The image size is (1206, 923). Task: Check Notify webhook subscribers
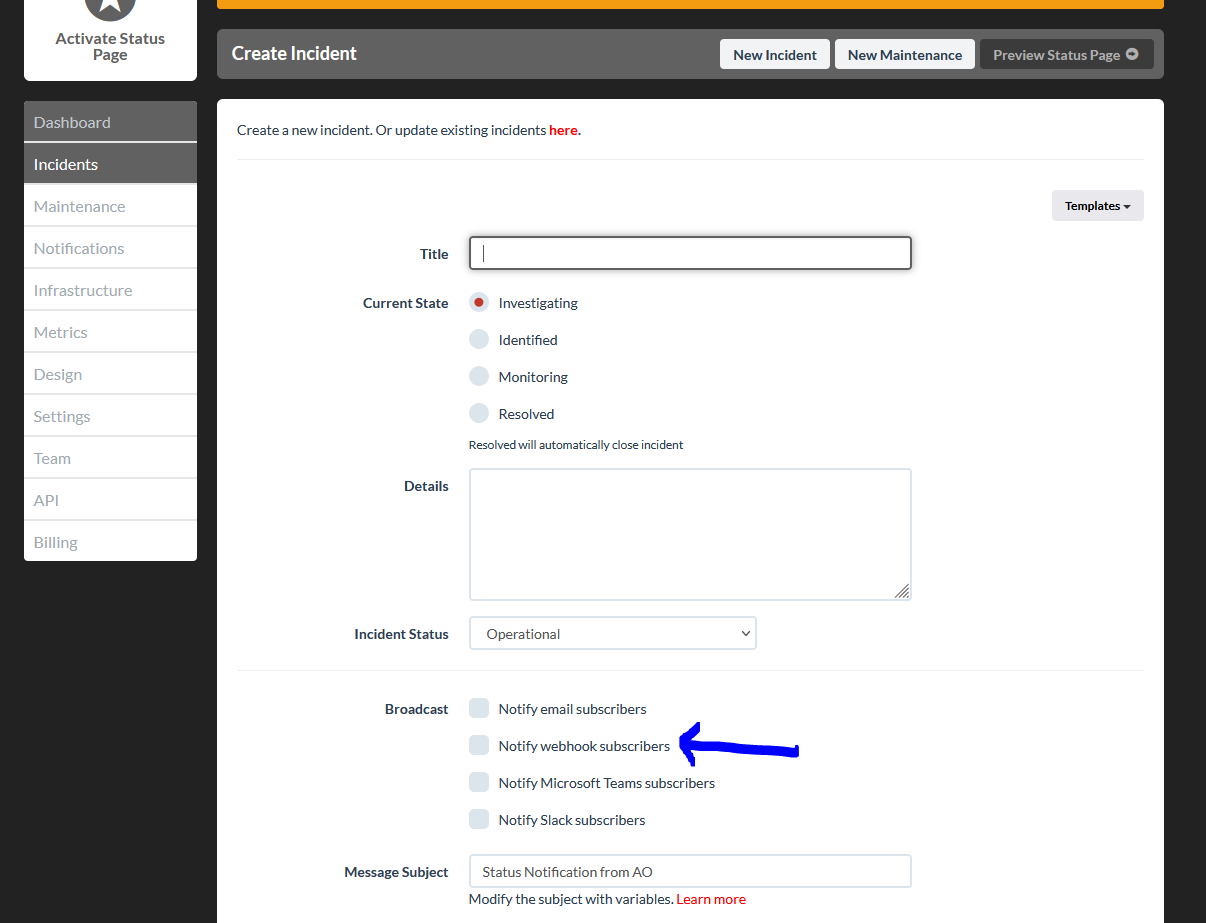click(479, 746)
